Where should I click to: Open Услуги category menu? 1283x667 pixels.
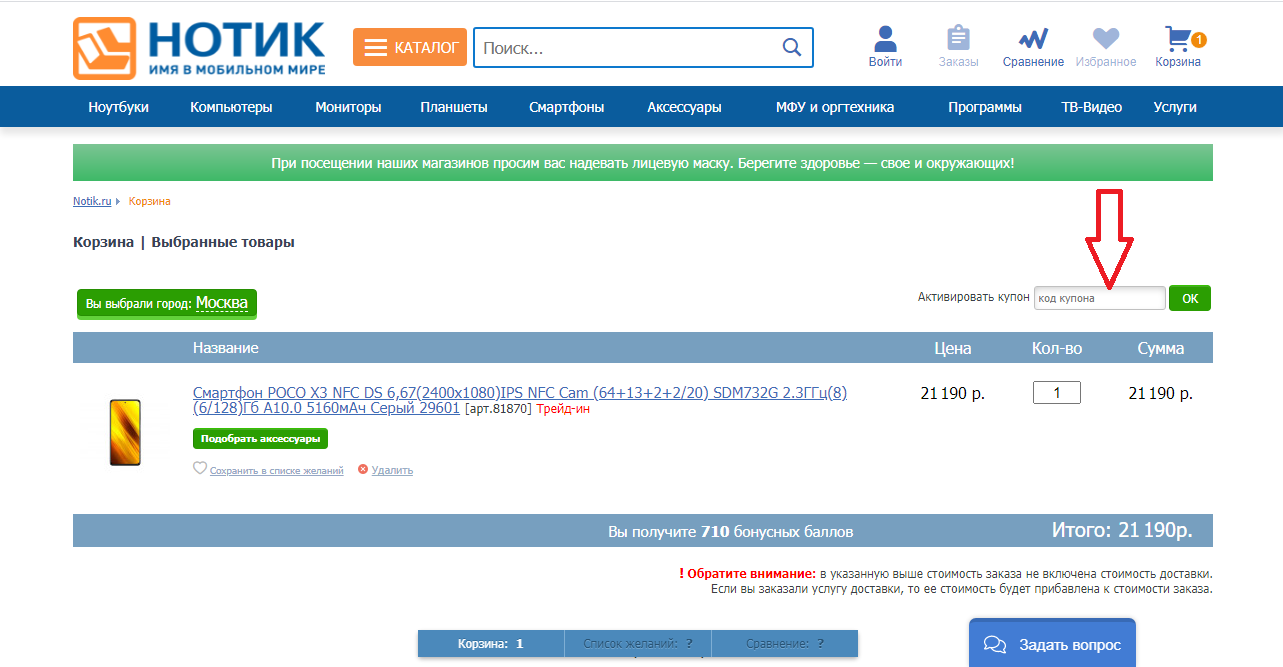pos(1175,107)
